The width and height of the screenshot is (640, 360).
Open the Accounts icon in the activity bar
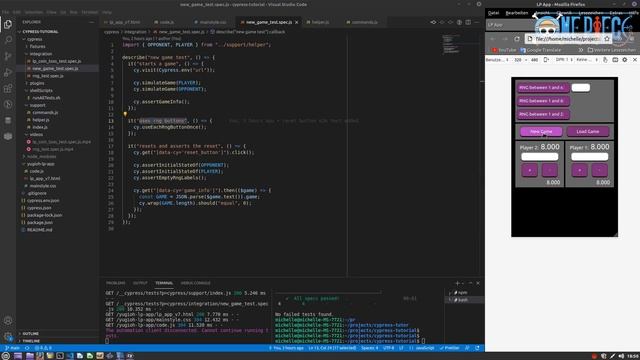pos(8,320)
